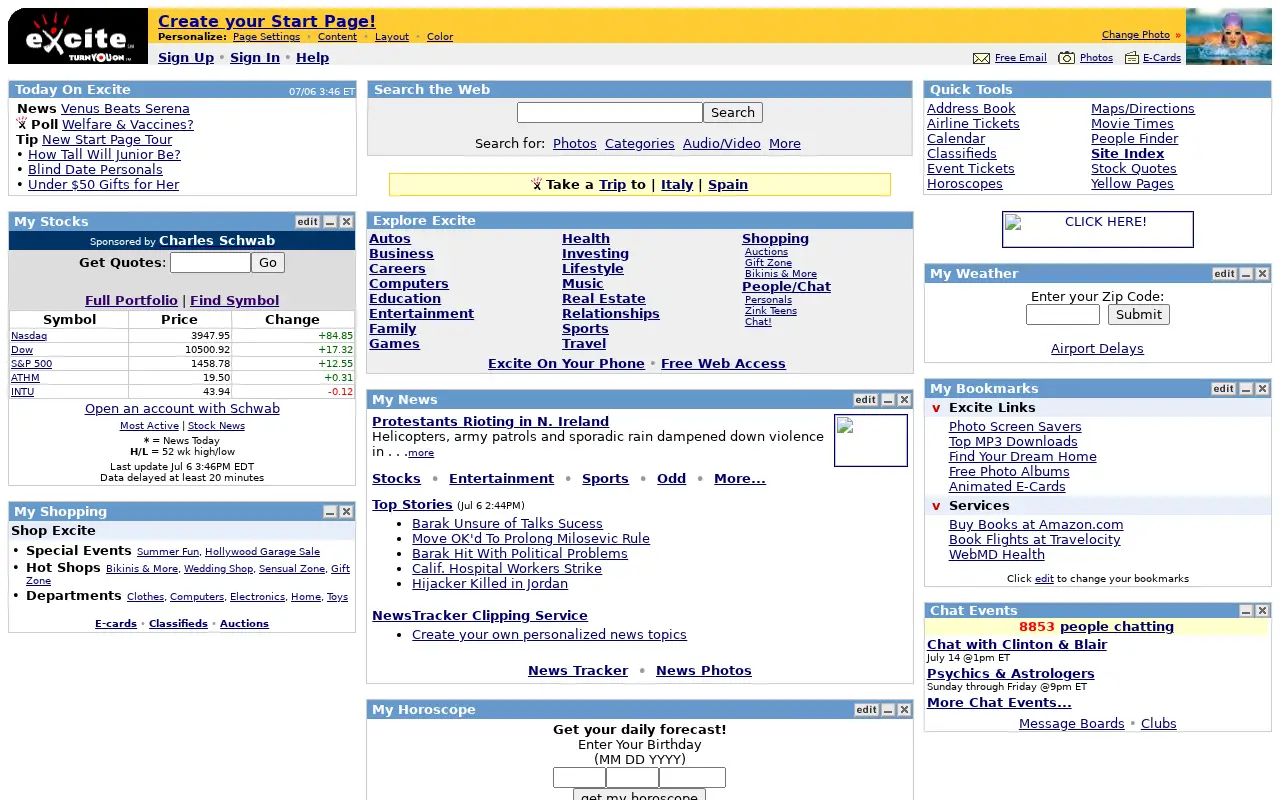The image size is (1280, 800).
Task: Click the CLICK HERE! banner image
Action: click(x=1098, y=229)
